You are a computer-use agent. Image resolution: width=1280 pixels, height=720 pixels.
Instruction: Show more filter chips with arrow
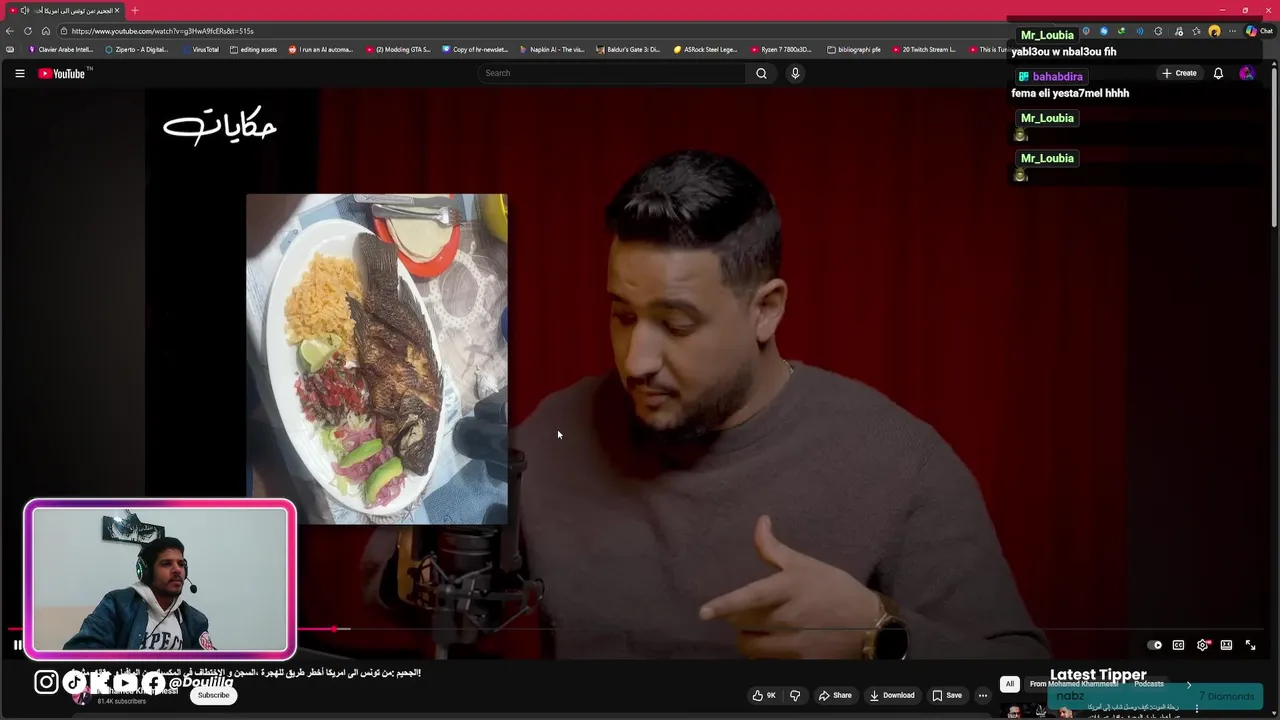click(1189, 684)
